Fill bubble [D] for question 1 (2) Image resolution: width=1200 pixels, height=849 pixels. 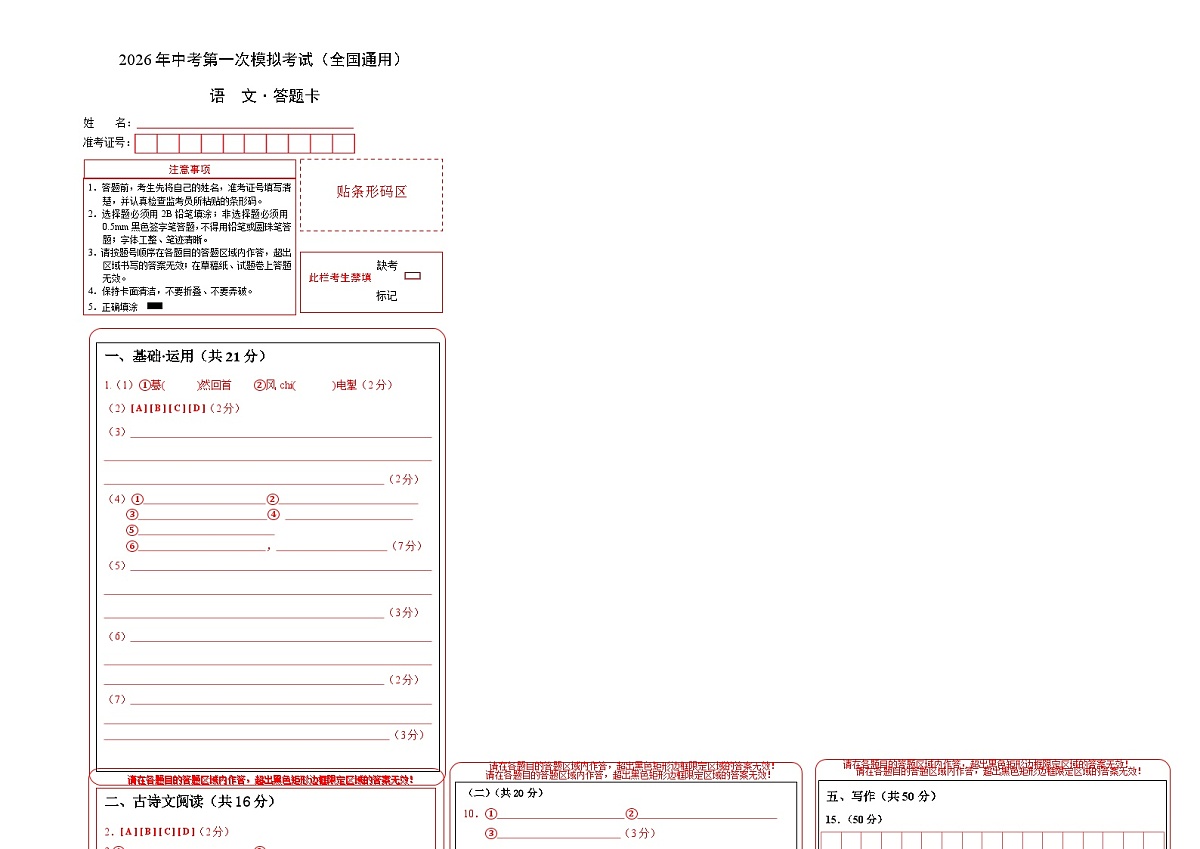pyautogui.click(x=196, y=408)
